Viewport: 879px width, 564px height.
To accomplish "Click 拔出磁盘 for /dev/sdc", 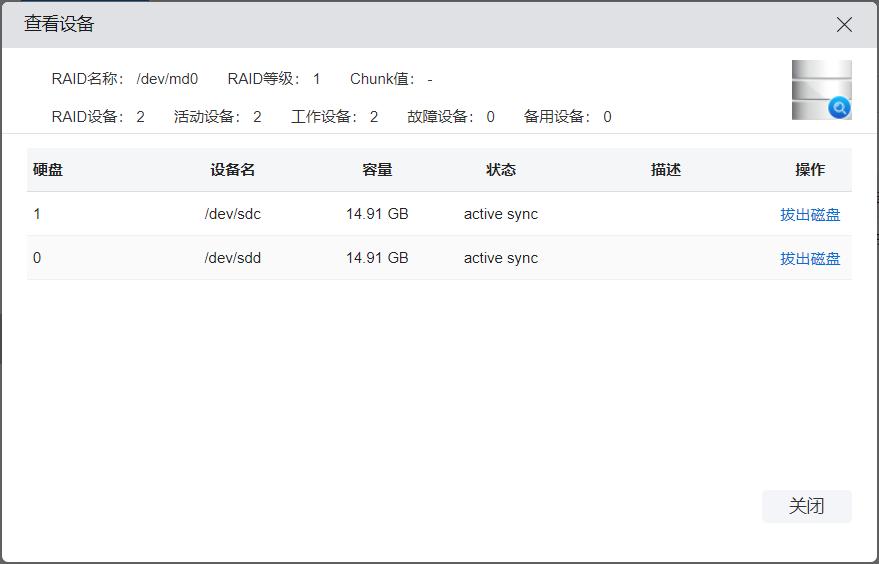I will tap(809, 214).
